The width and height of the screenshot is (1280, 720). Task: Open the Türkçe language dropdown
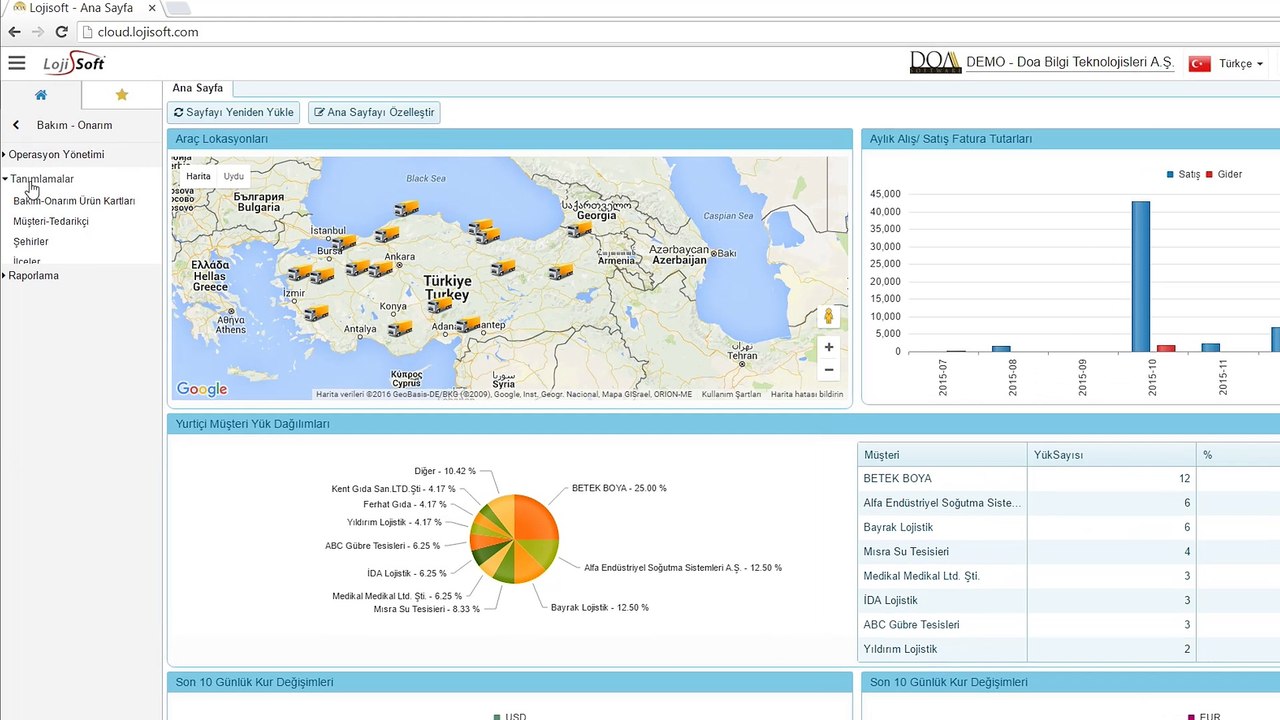pos(1241,63)
